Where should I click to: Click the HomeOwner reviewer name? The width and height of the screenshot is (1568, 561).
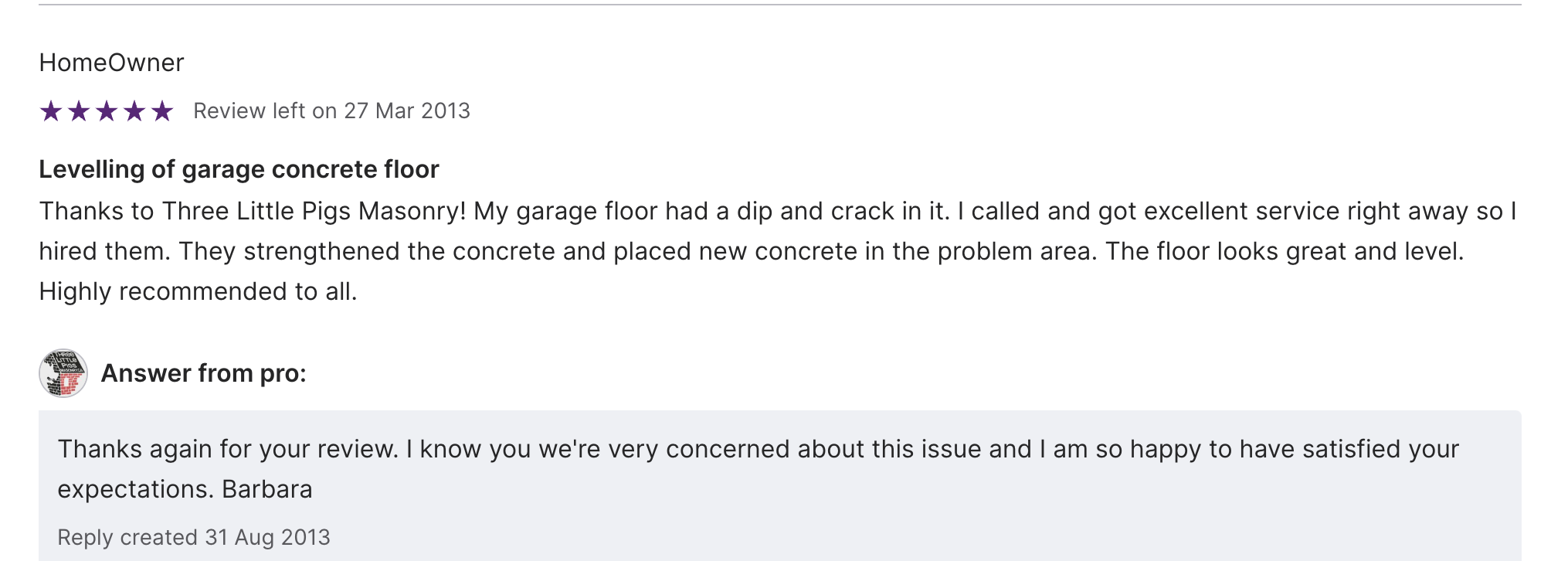click(111, 63)
